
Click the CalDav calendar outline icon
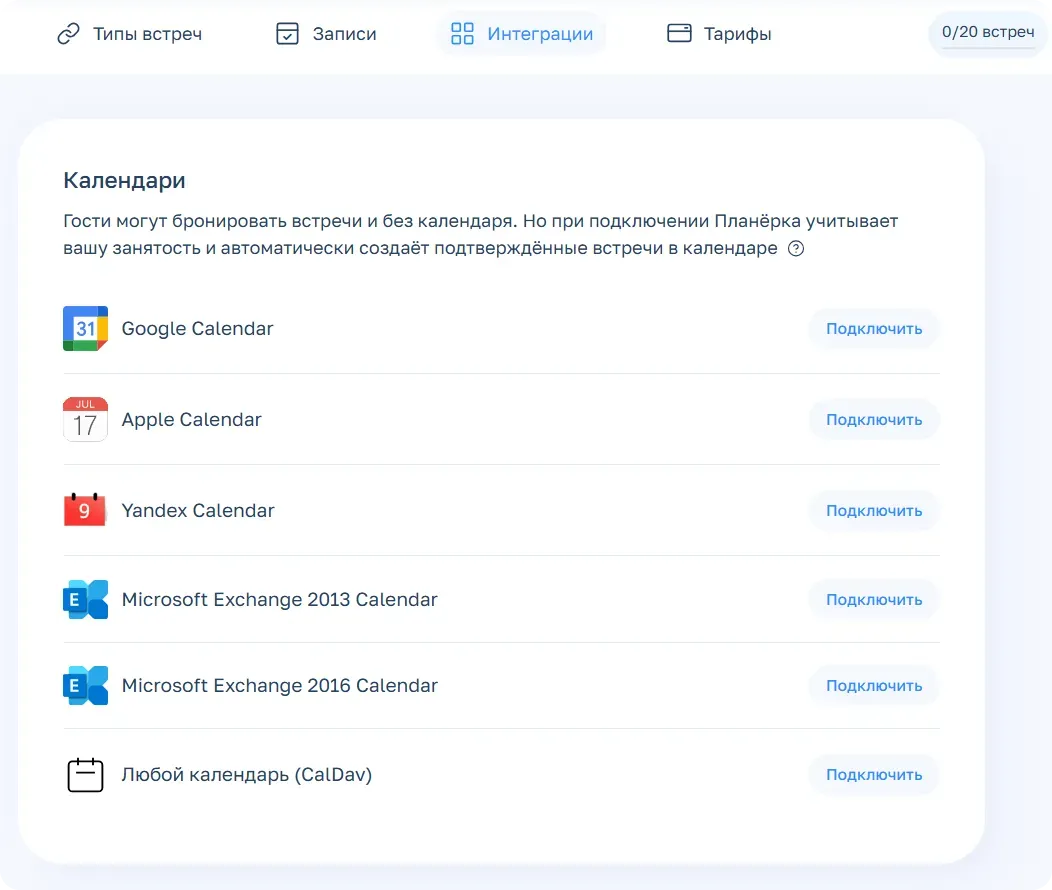point(85,775)
